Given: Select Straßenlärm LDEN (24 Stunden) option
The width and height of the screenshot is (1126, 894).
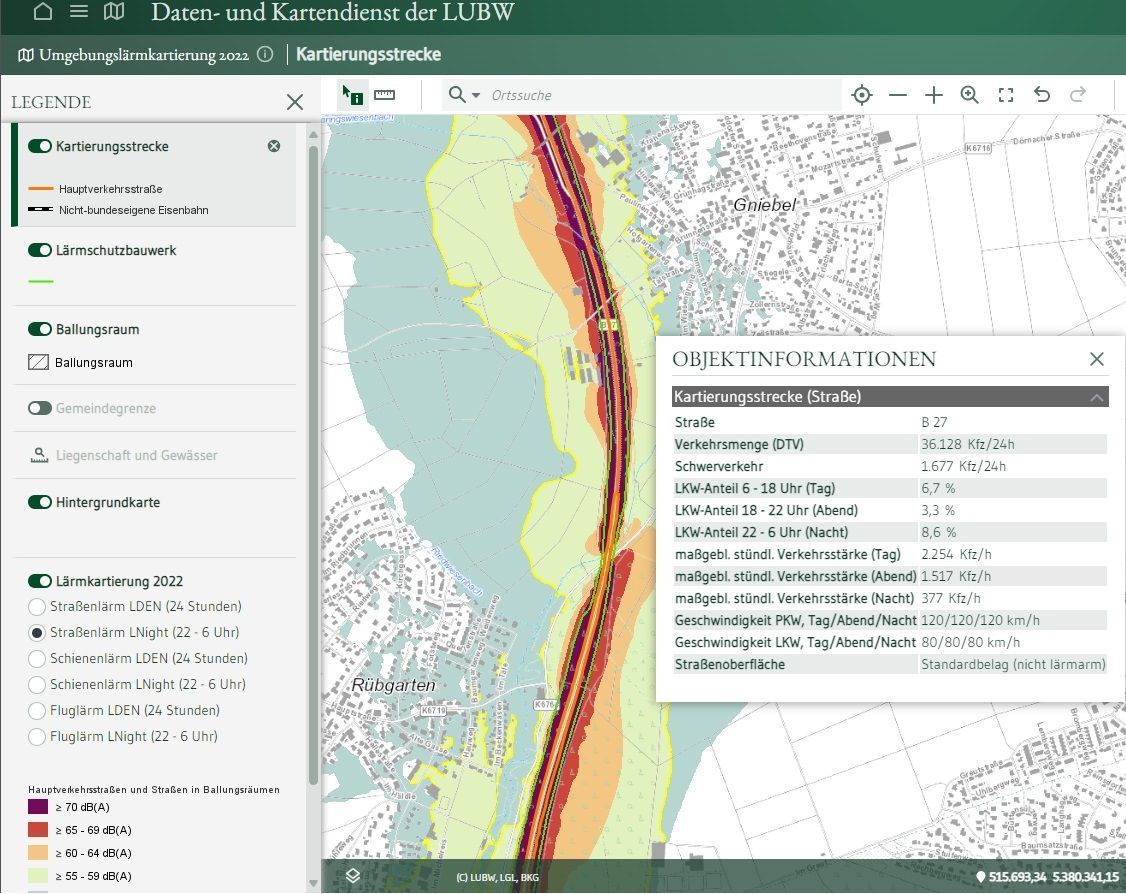Looking at the screenshot, I should click(x=37, y=607).
